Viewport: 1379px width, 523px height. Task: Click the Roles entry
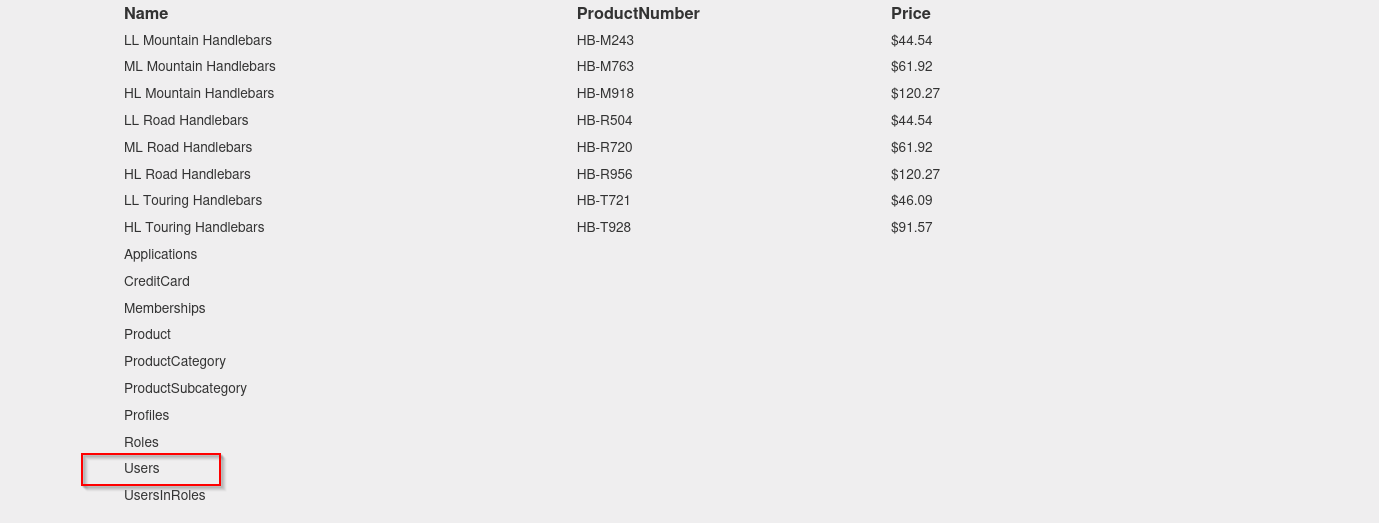tap(141, 442)
